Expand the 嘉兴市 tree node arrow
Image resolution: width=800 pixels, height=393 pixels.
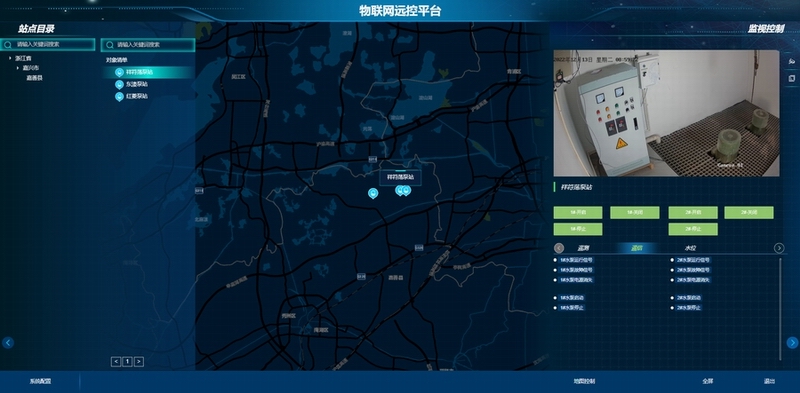click(18, 68)
